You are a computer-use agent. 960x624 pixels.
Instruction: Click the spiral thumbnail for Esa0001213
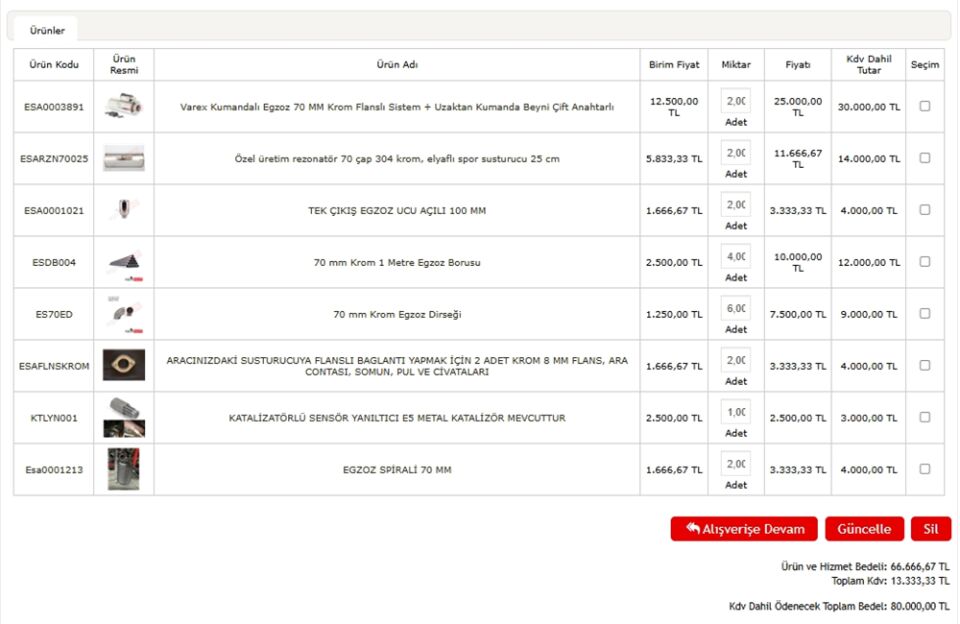(x=124, y=469)
